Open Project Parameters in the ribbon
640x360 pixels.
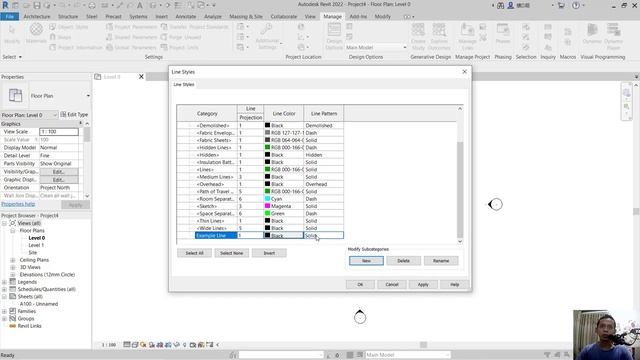point(131,27)
